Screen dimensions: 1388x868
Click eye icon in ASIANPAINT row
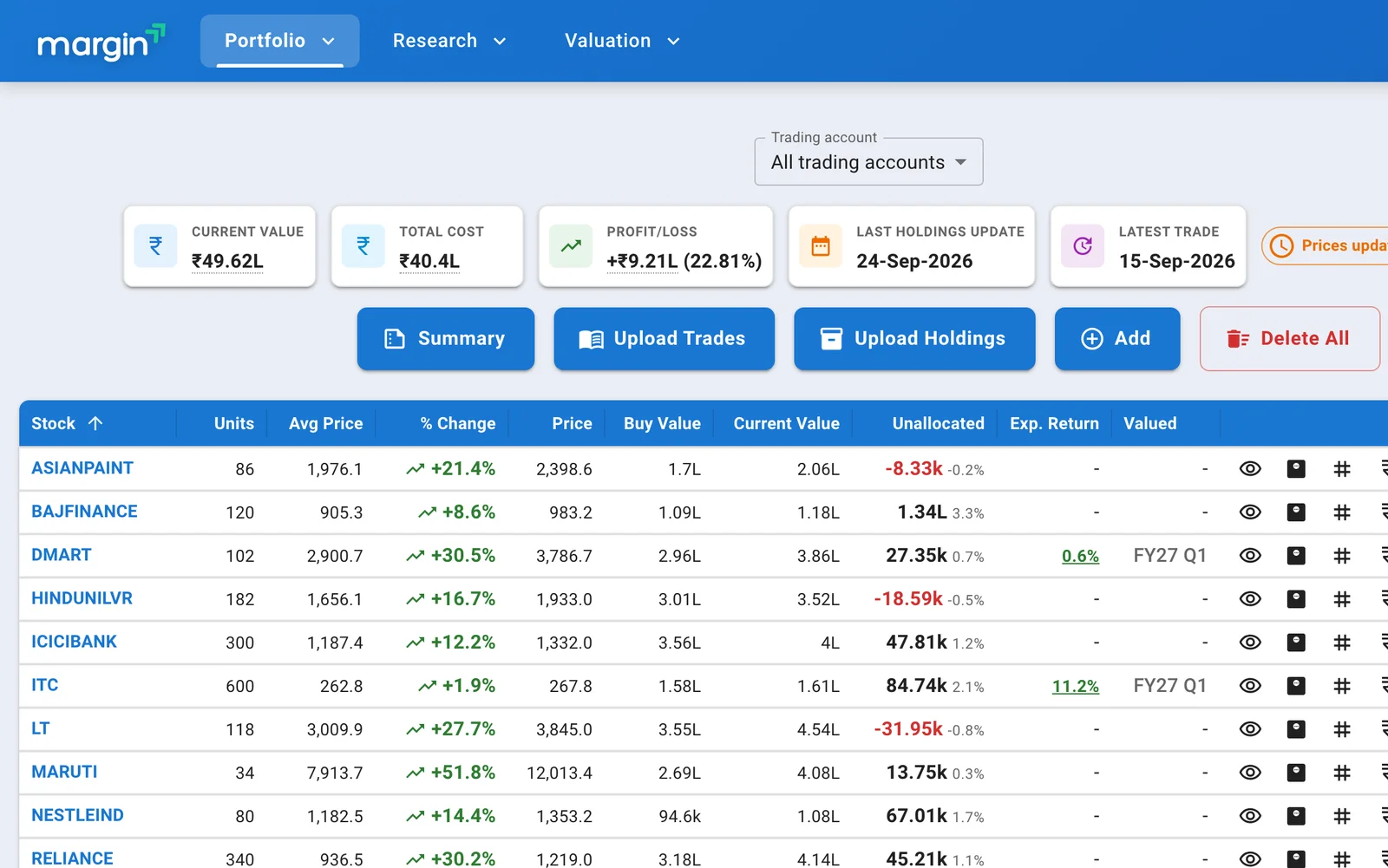coord(1250,469)
